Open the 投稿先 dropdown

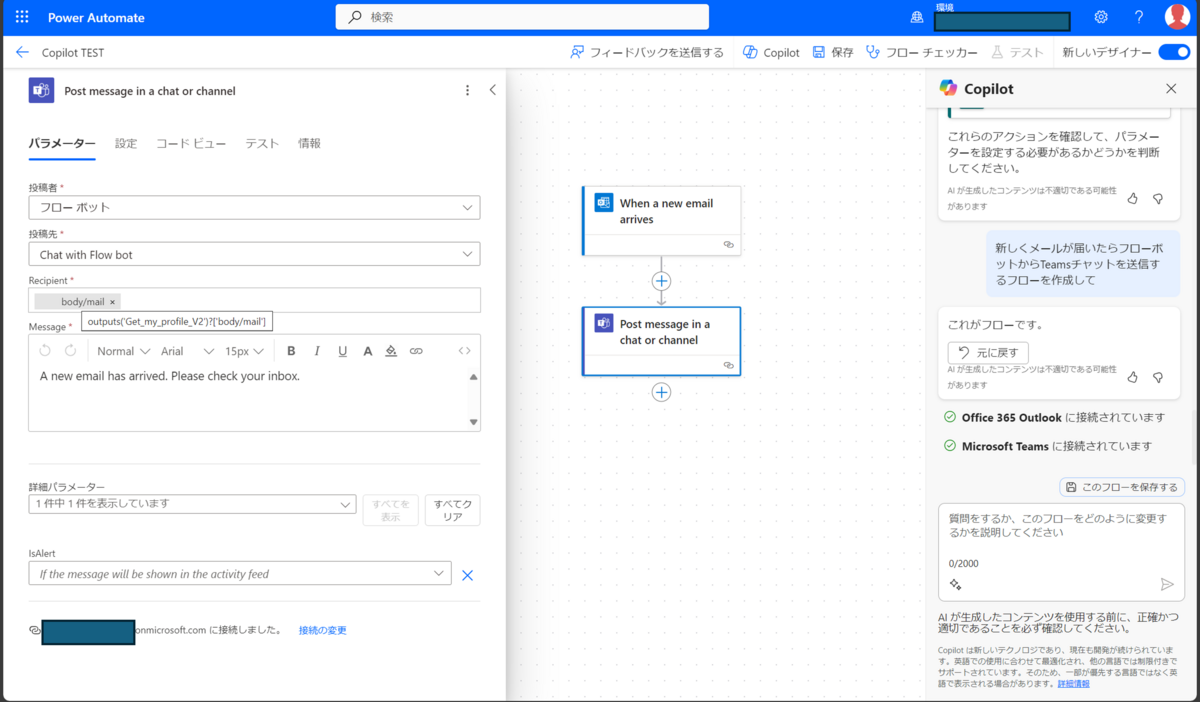[254, 255]
